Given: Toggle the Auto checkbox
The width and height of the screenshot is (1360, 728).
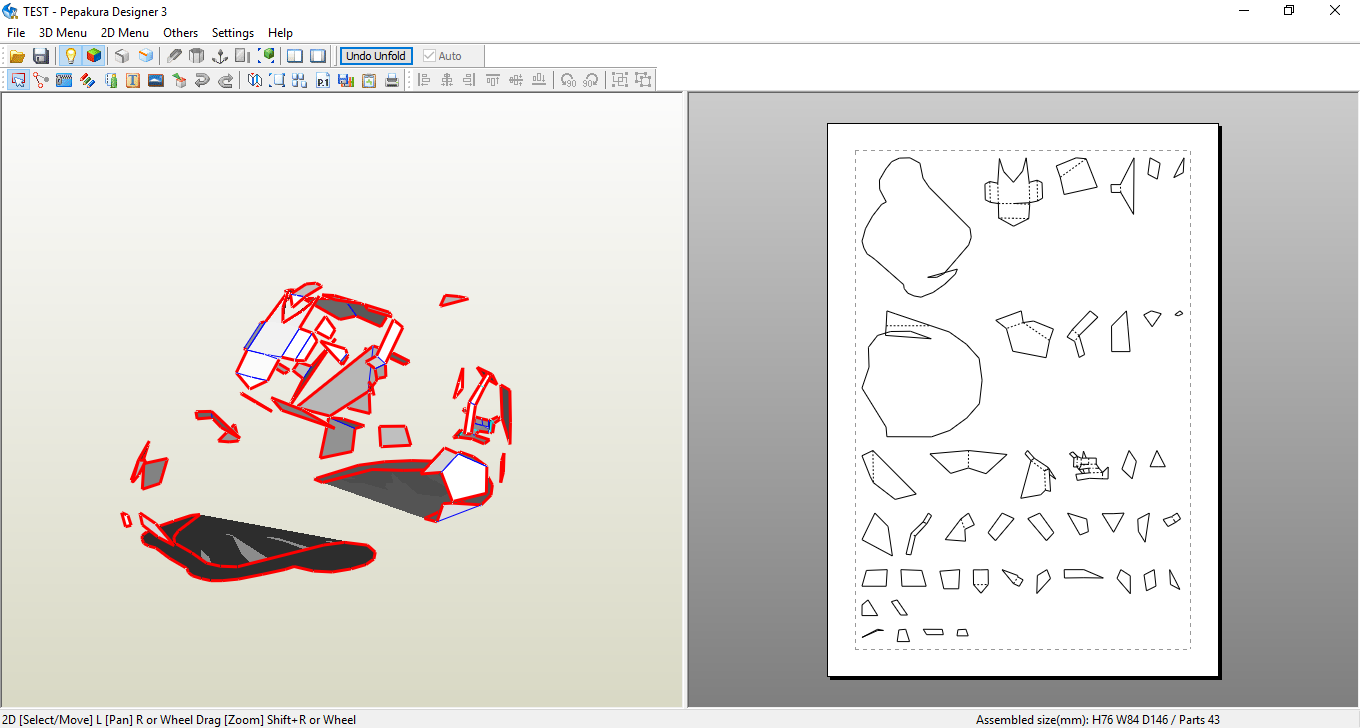Looking at the screenshot, I should (x=443, y=56).
